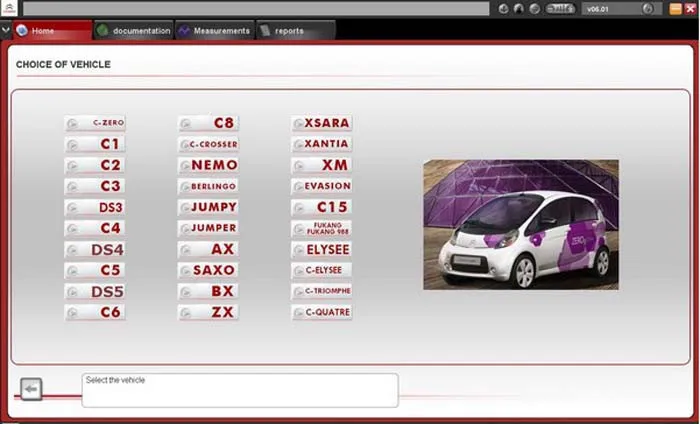Screen dimensions: 700x424
Task: Select the C3 vehicle button
Action: [95, 186]
